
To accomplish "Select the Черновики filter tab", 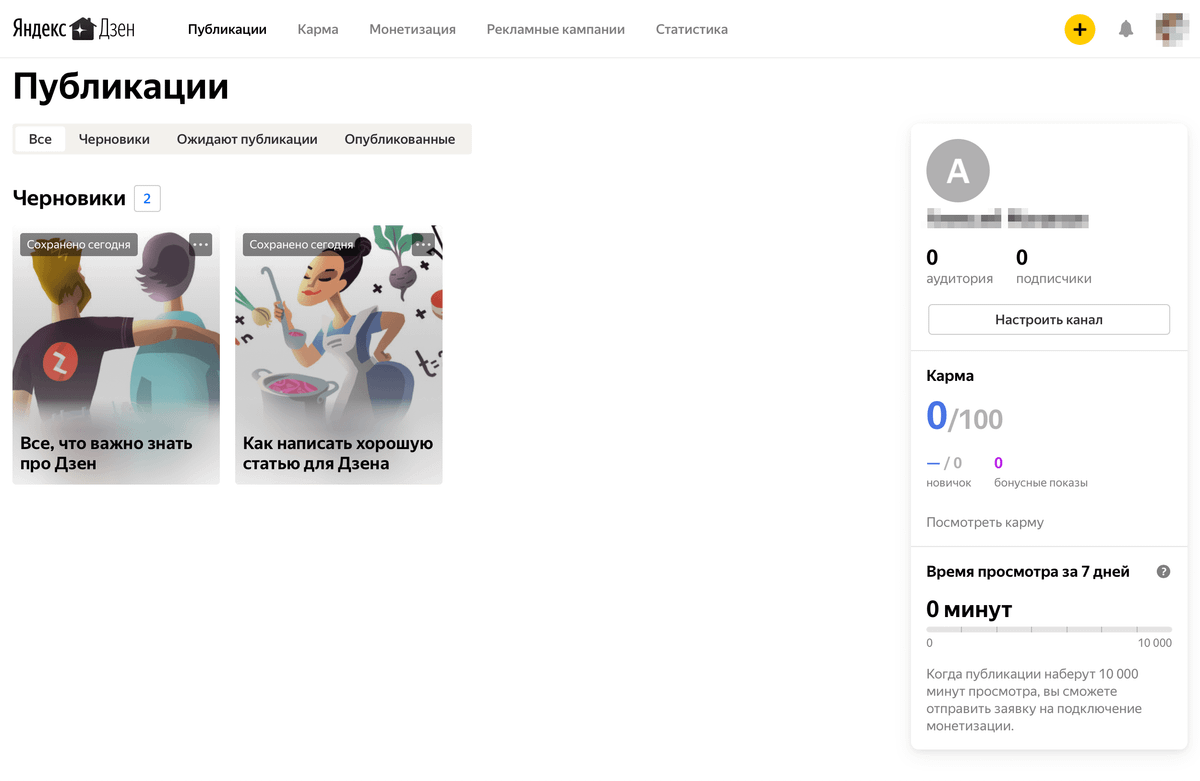I will pyautogui.click(x=114, y=139).
